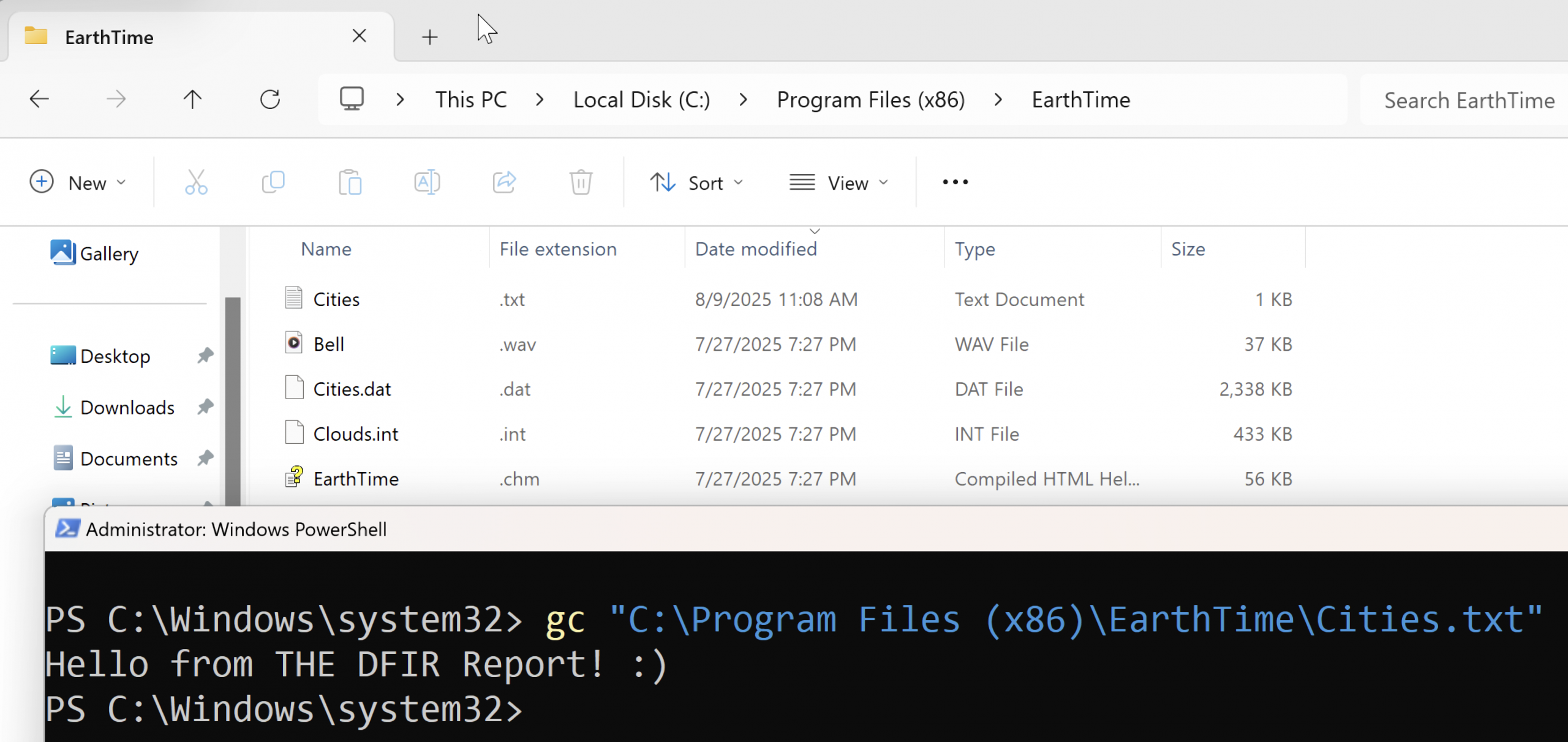Click the 2,338 KB size cell
The width and height of the screenshot is (1568, 742).
[1255, 389]
